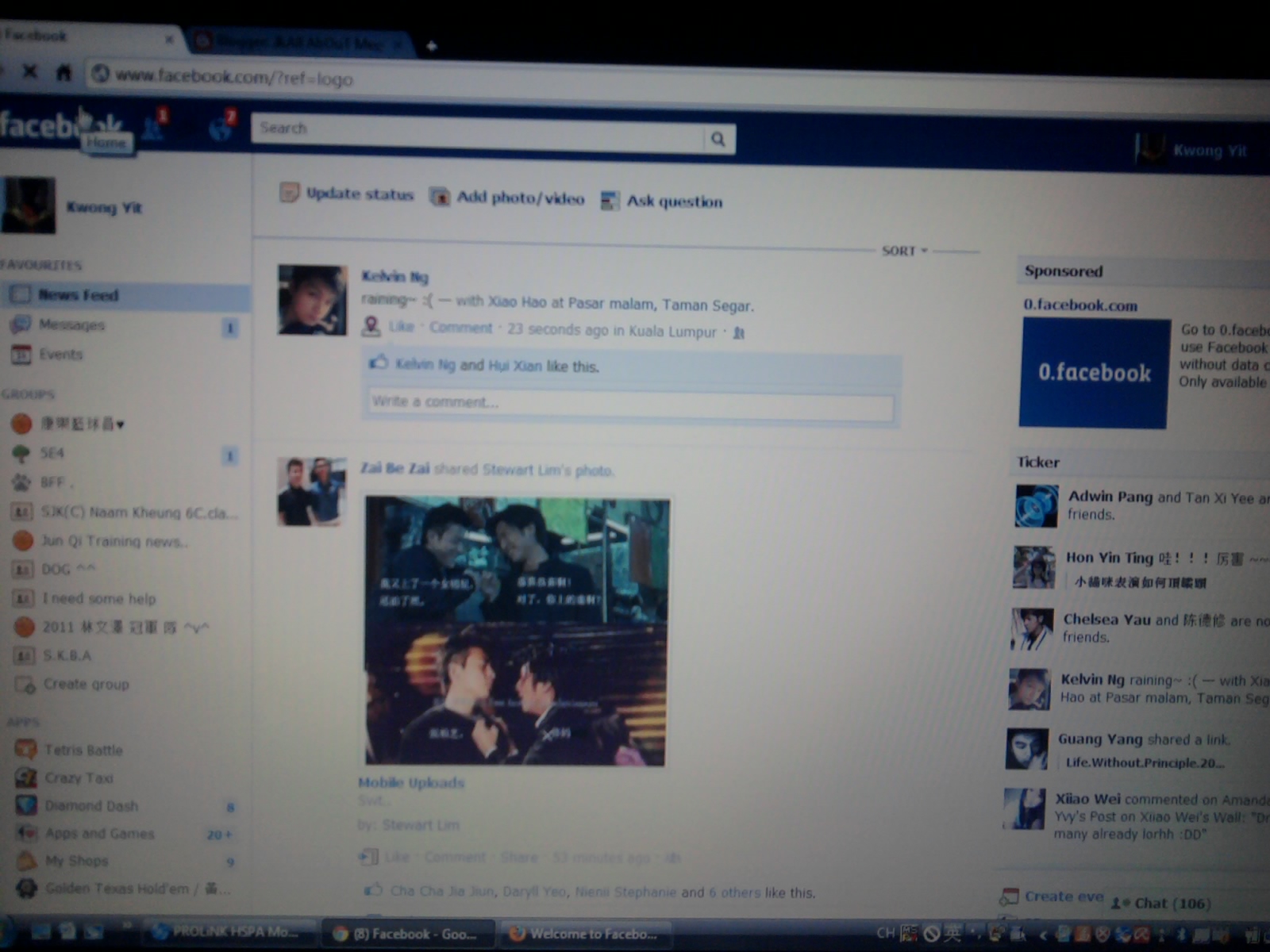This screenshot has width=1270, height=952.
Task: Switch to Facebook - Google Chrome taskbar item
Action: [406, 934]
